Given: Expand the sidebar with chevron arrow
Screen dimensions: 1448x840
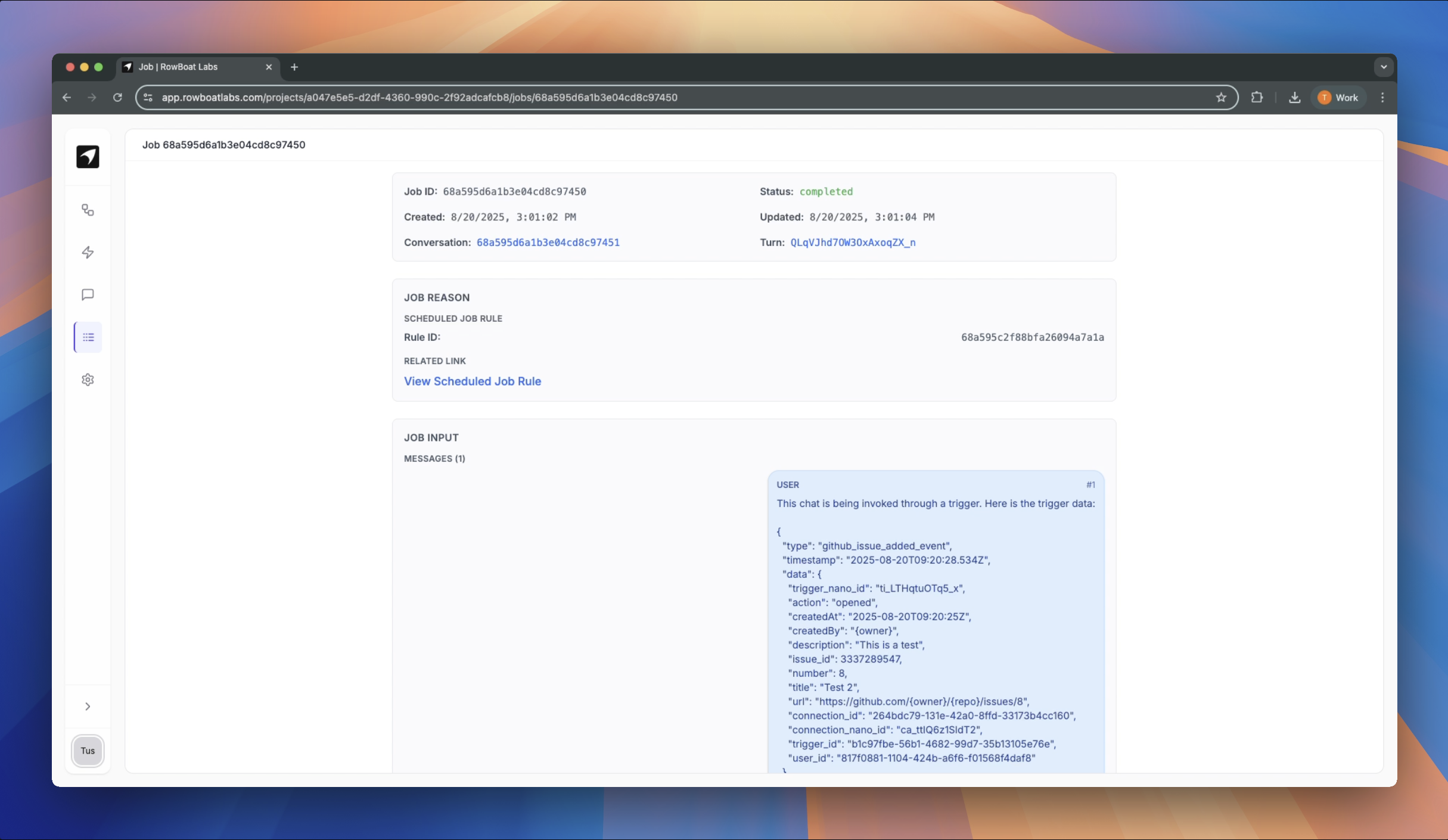Looking at the screenshot, I should click(x=88, y=707).
